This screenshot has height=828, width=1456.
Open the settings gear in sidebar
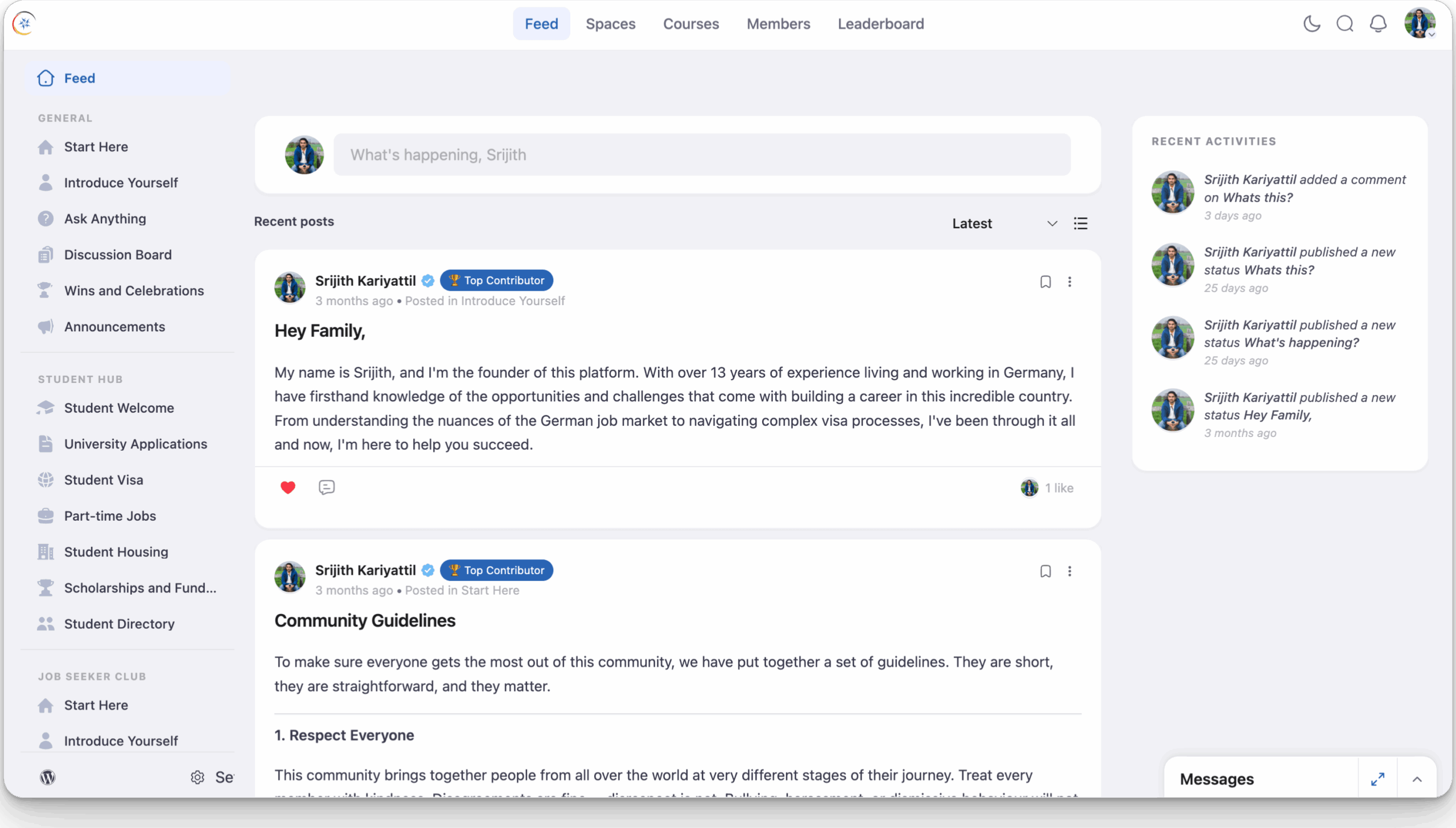point(198,777)
